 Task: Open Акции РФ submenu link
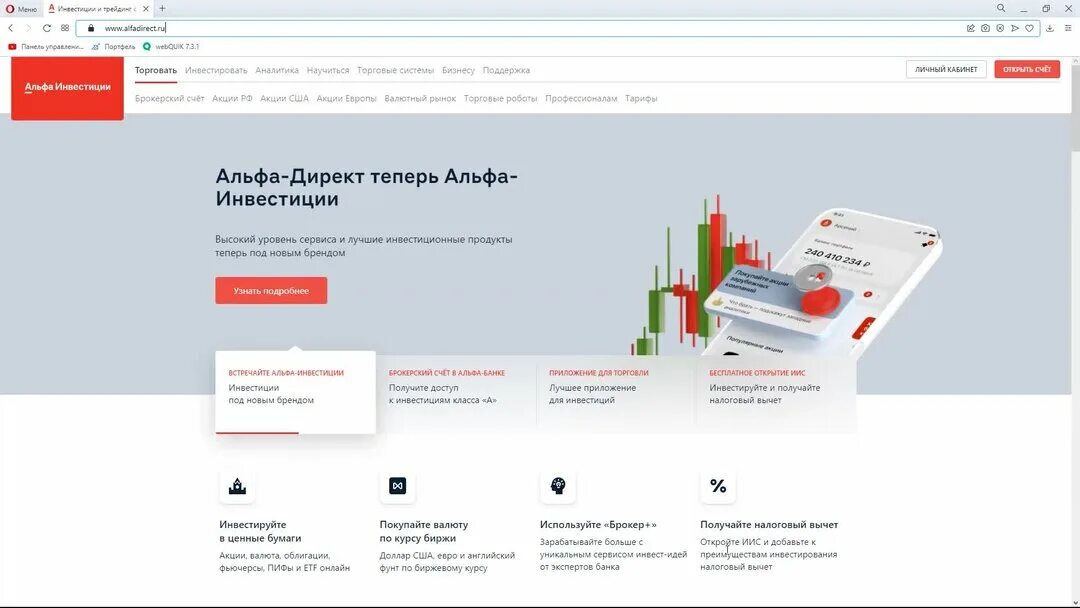pos(232,98)
